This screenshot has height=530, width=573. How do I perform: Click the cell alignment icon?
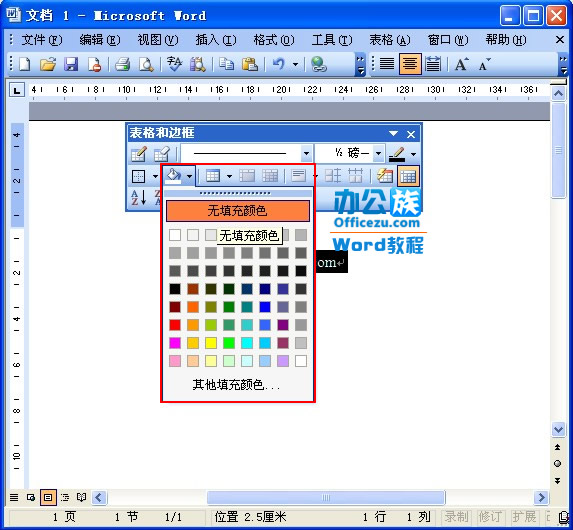coord(299,176)
